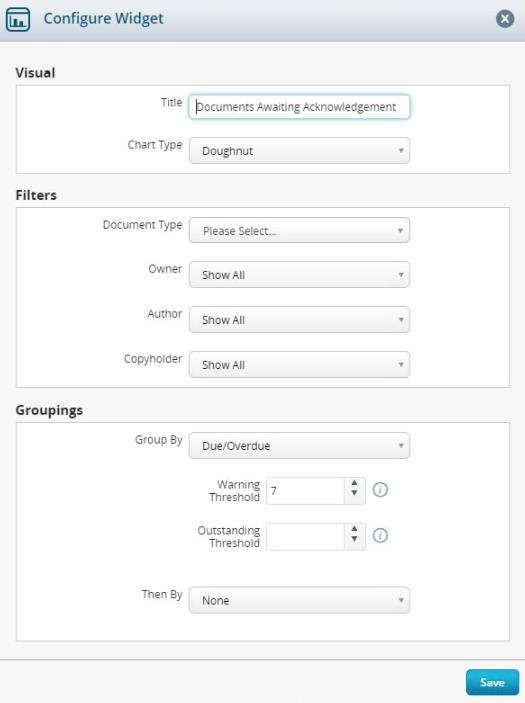Open the Copyholder filter dropdown
The image size is (525, 703).
tap(299, 365)
